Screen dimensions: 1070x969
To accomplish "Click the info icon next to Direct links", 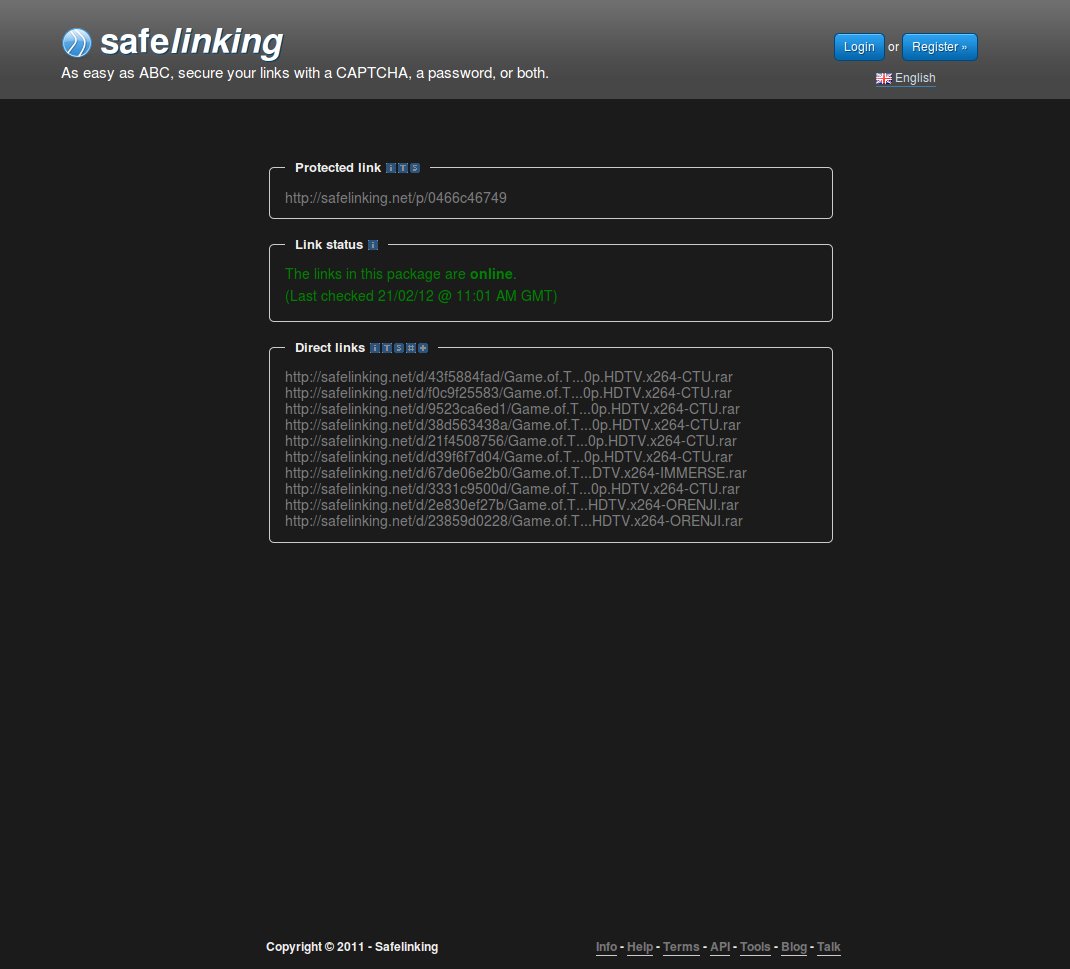I will 375,348.
